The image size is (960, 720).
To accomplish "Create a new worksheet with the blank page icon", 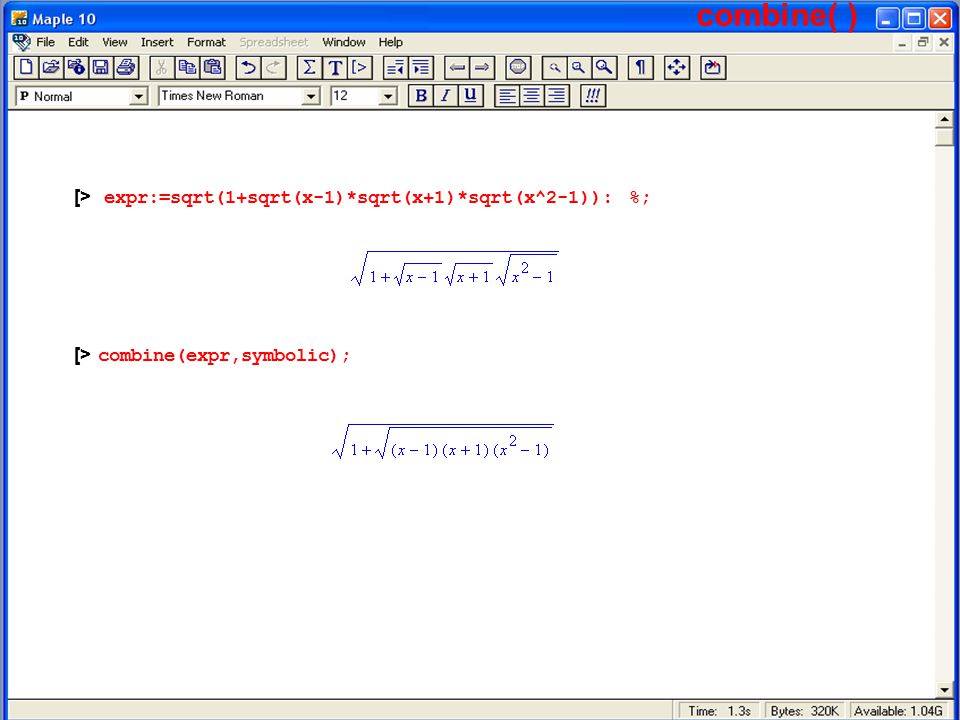I will pos(26,67).
